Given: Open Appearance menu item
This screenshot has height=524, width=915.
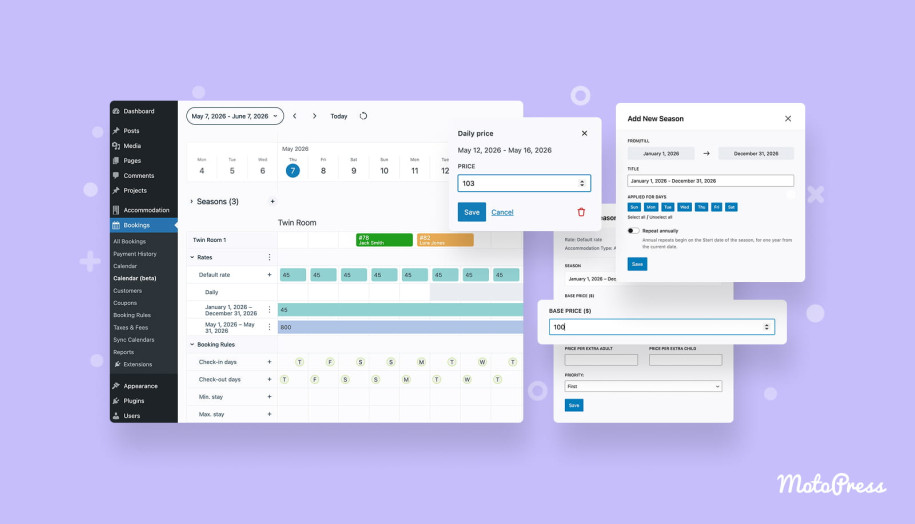Looking at the screenshot, I should click(140, 386).
